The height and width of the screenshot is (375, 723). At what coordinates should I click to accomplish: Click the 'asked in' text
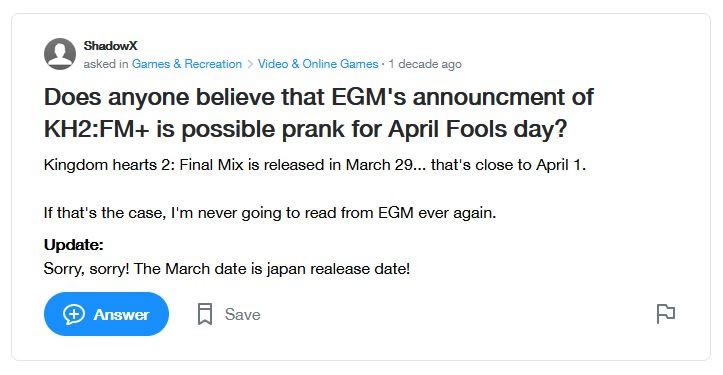[x=106, y=64]
